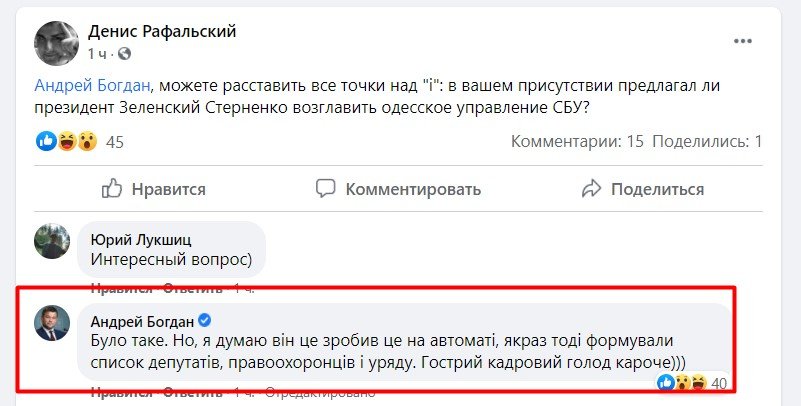Image resolution: width=801 pixels, height=406 pixels.
Task: Show all 15 comments via Комментарии count
Action: (x=576, y=142)
